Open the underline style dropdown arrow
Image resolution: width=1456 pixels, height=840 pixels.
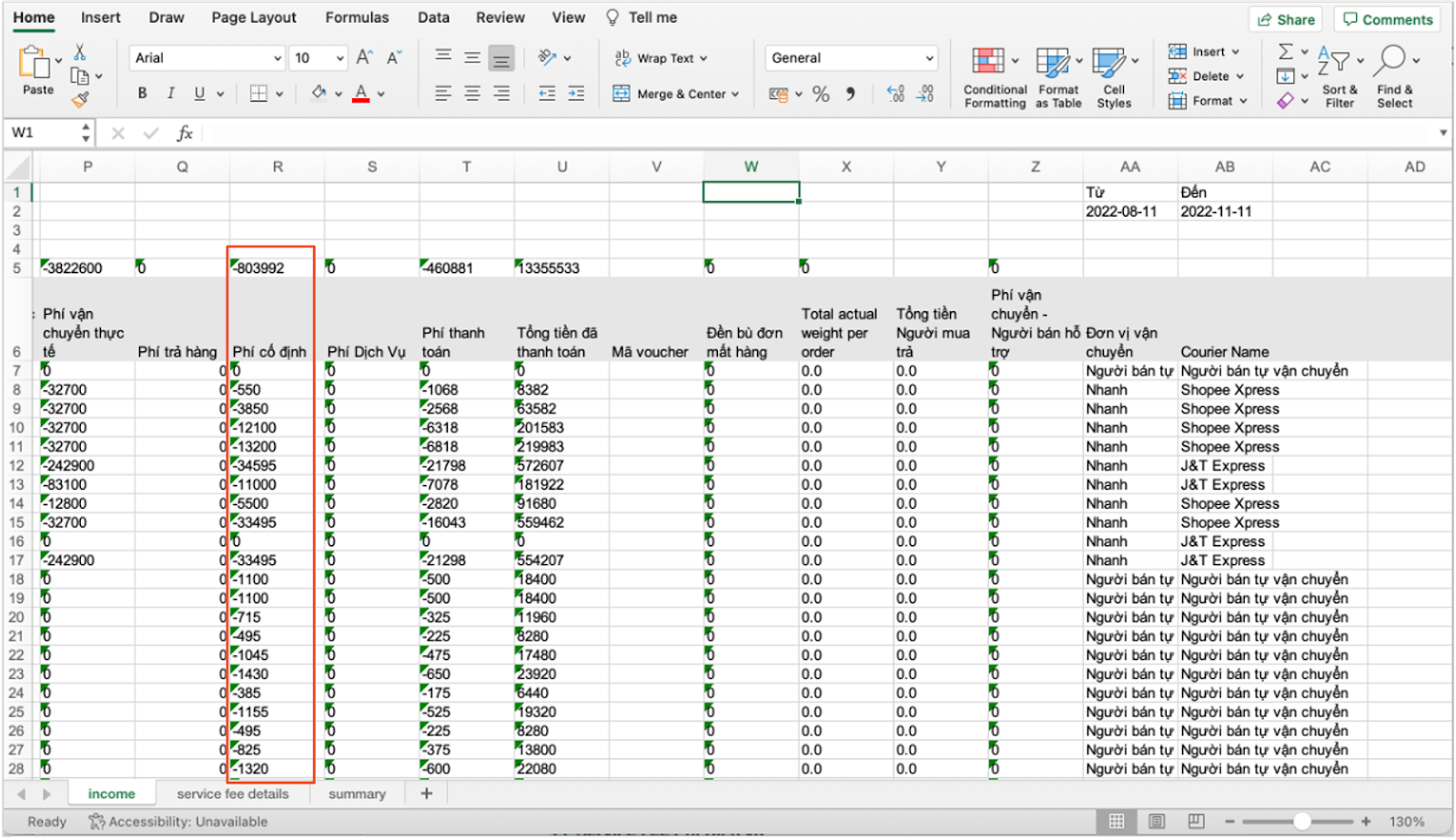coord(220,94)
